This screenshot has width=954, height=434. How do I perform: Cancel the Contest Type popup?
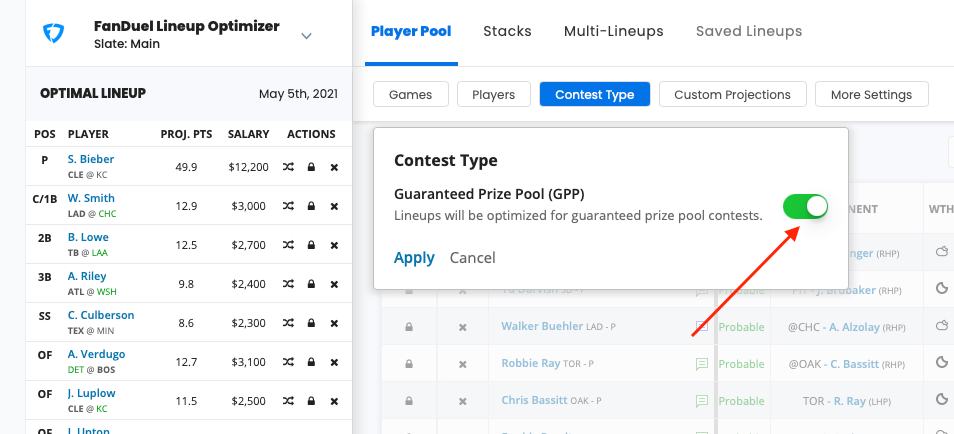[473, 258]
